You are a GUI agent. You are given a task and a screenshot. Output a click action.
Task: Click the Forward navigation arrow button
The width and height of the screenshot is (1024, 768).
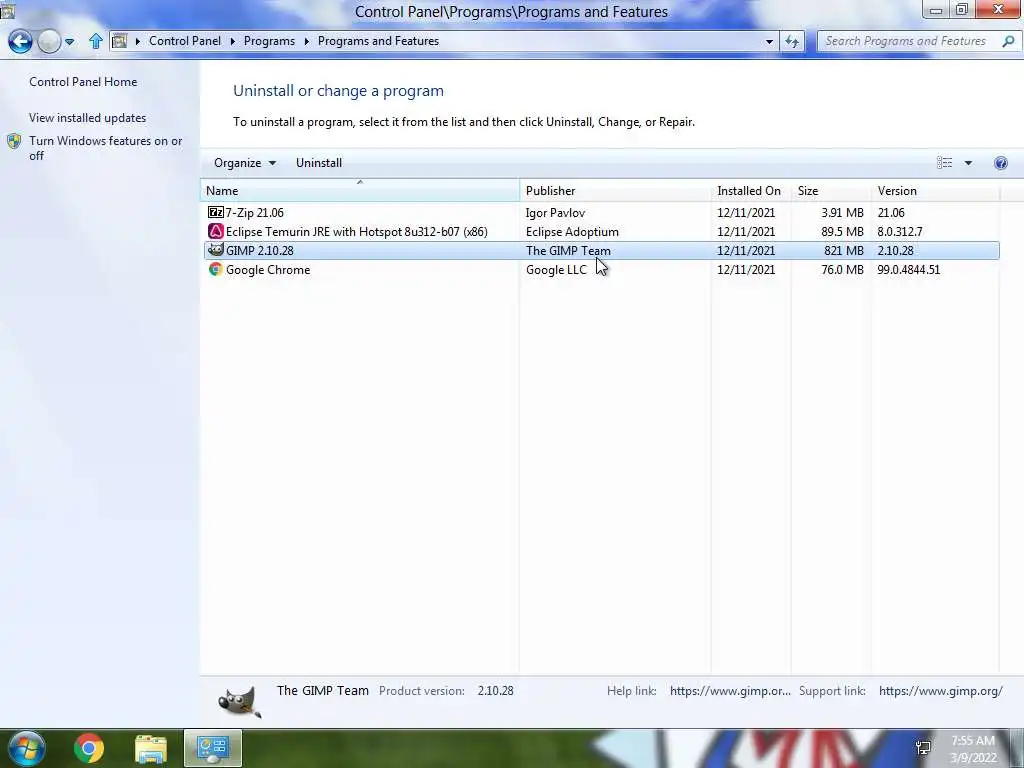(x=49, y=41)
